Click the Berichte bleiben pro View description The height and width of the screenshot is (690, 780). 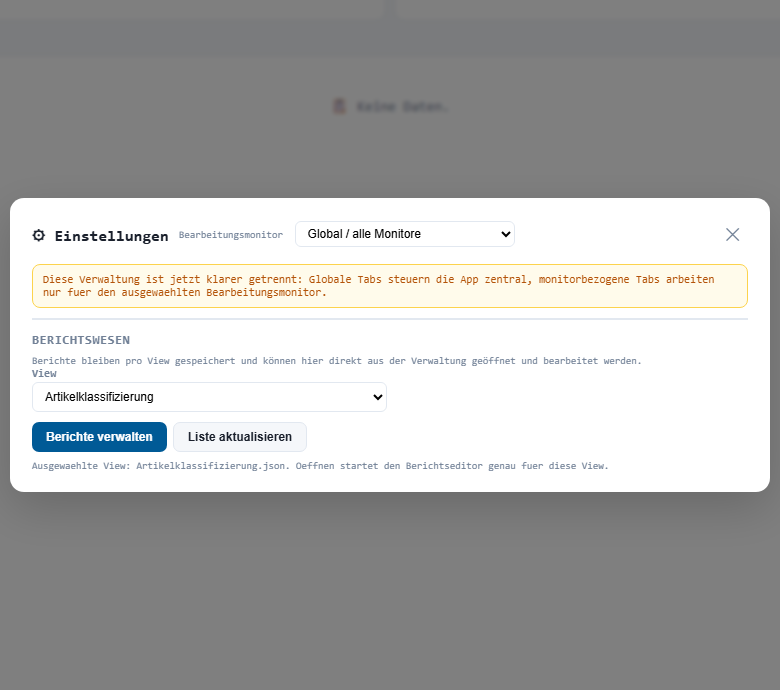336,360
